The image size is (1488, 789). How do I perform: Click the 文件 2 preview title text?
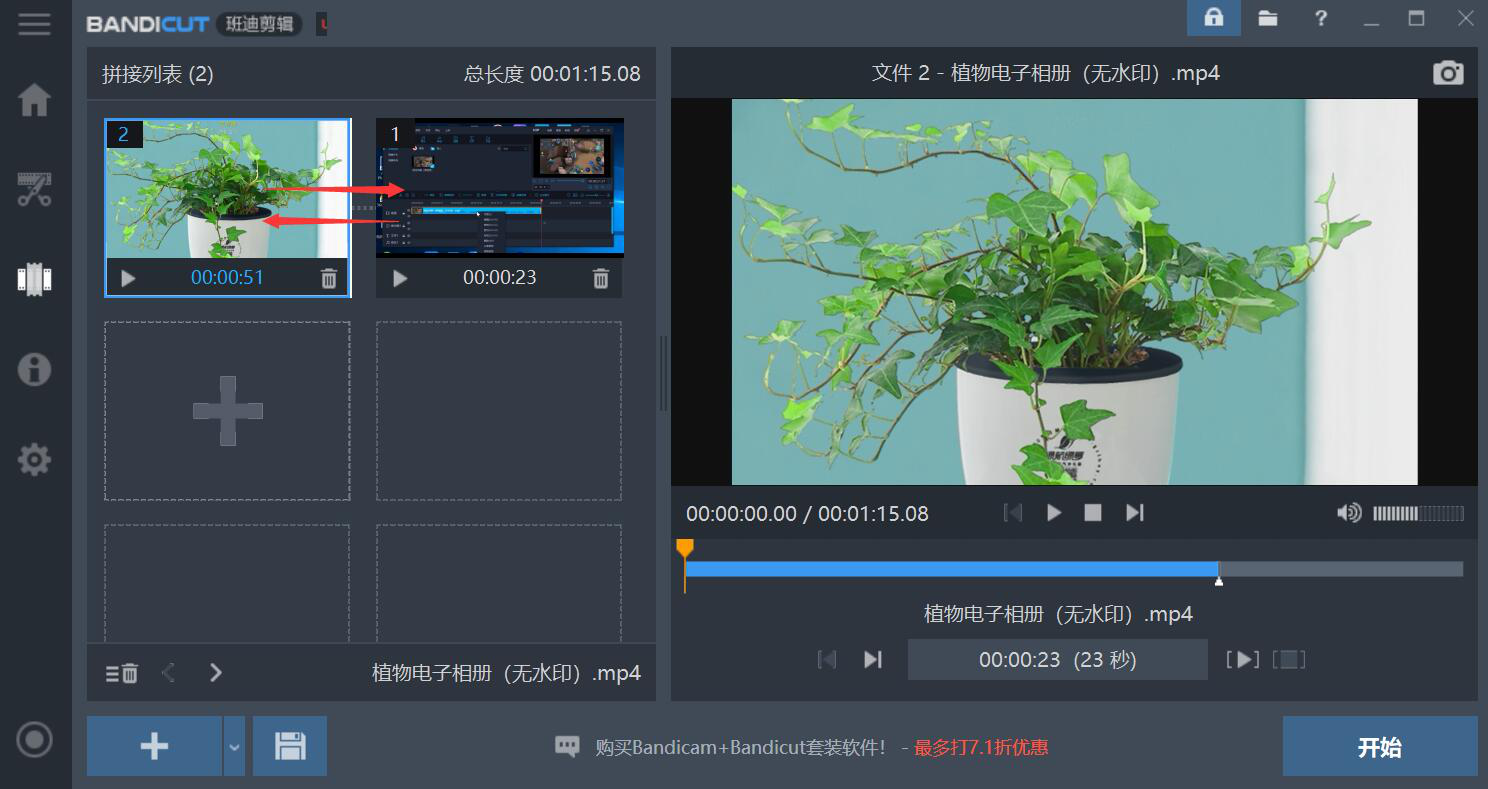(1046, 73)
